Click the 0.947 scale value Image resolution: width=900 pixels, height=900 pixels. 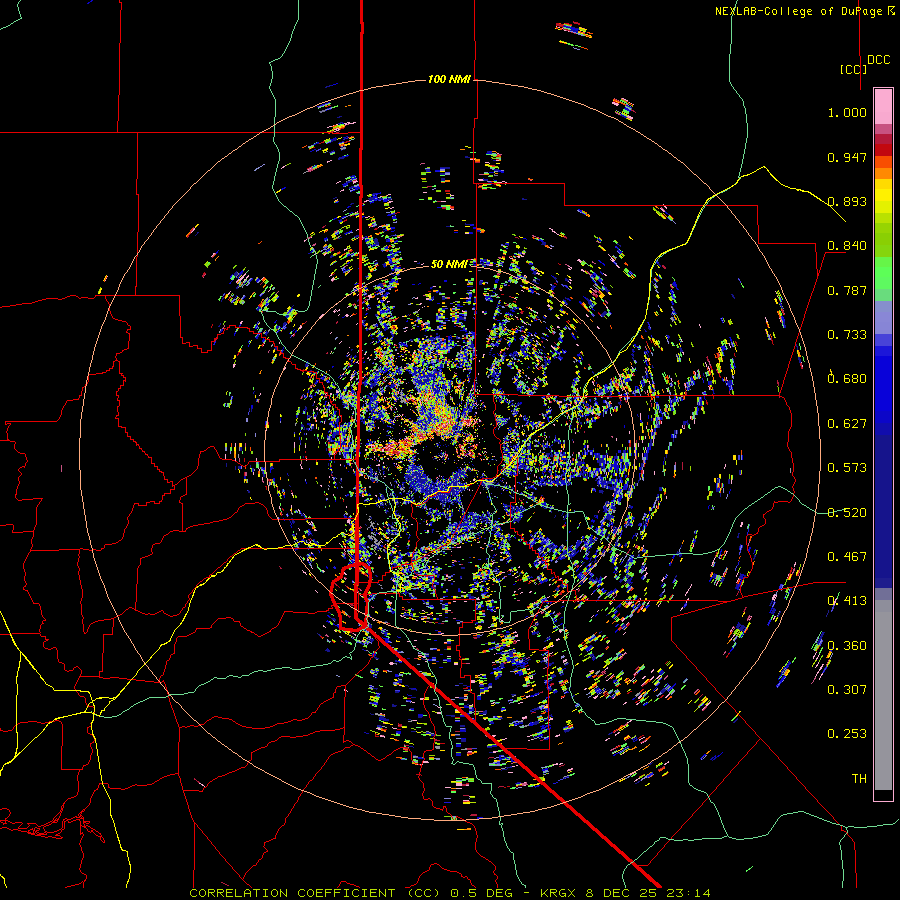(x=847, y=157)
